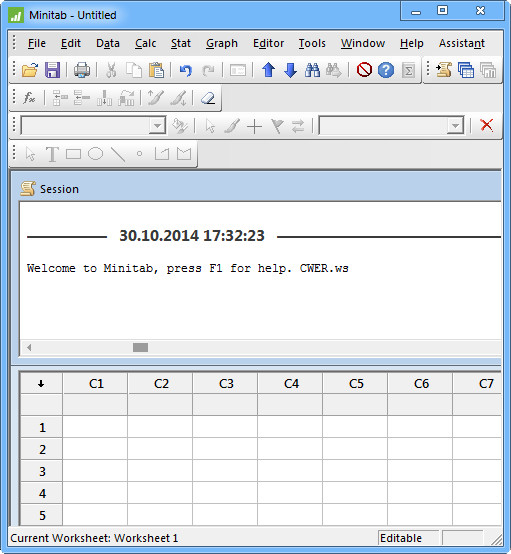511x554 pixels.
Task: Click the Crosshairs plus icon
Action: coord(254,126)
